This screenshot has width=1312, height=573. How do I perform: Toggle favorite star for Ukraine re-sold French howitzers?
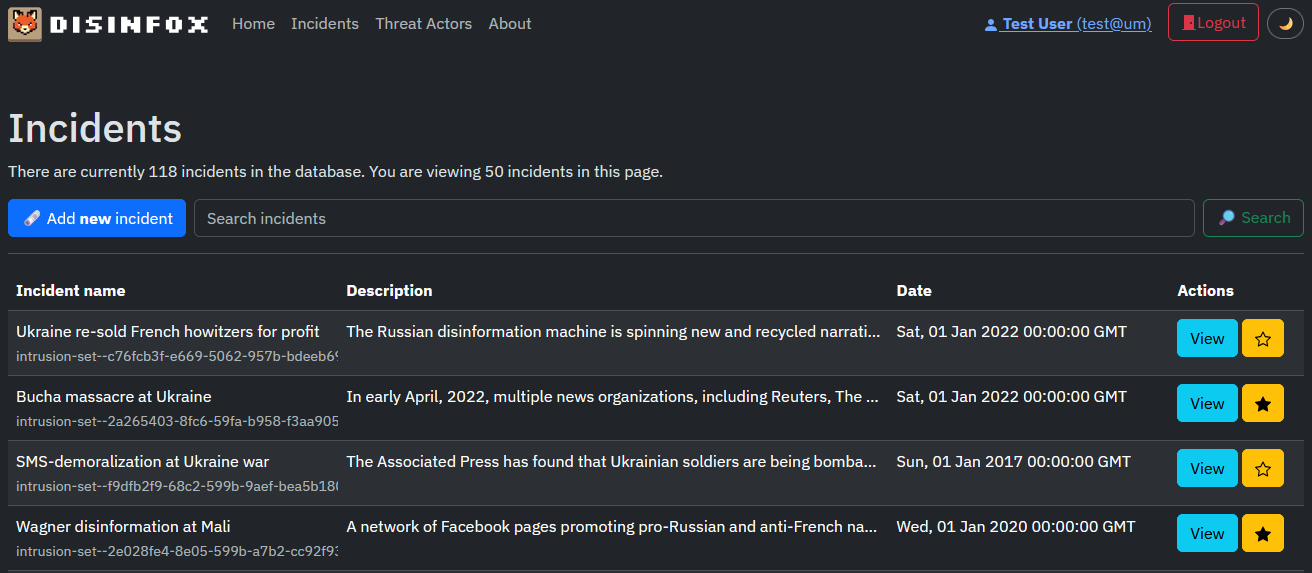(1263, 339)
